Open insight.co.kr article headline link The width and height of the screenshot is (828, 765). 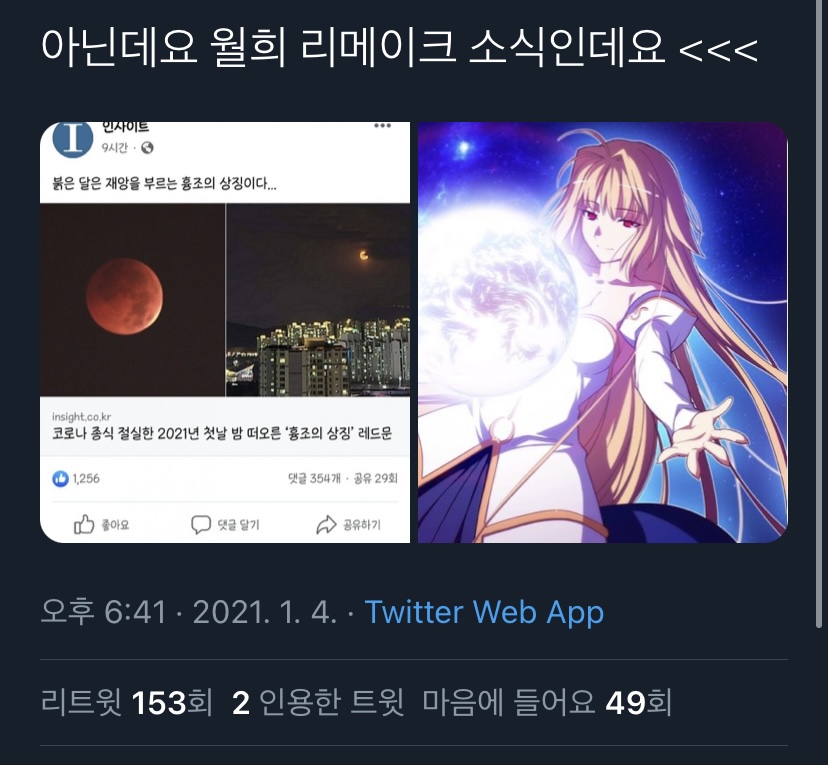[x=222, y=433]
